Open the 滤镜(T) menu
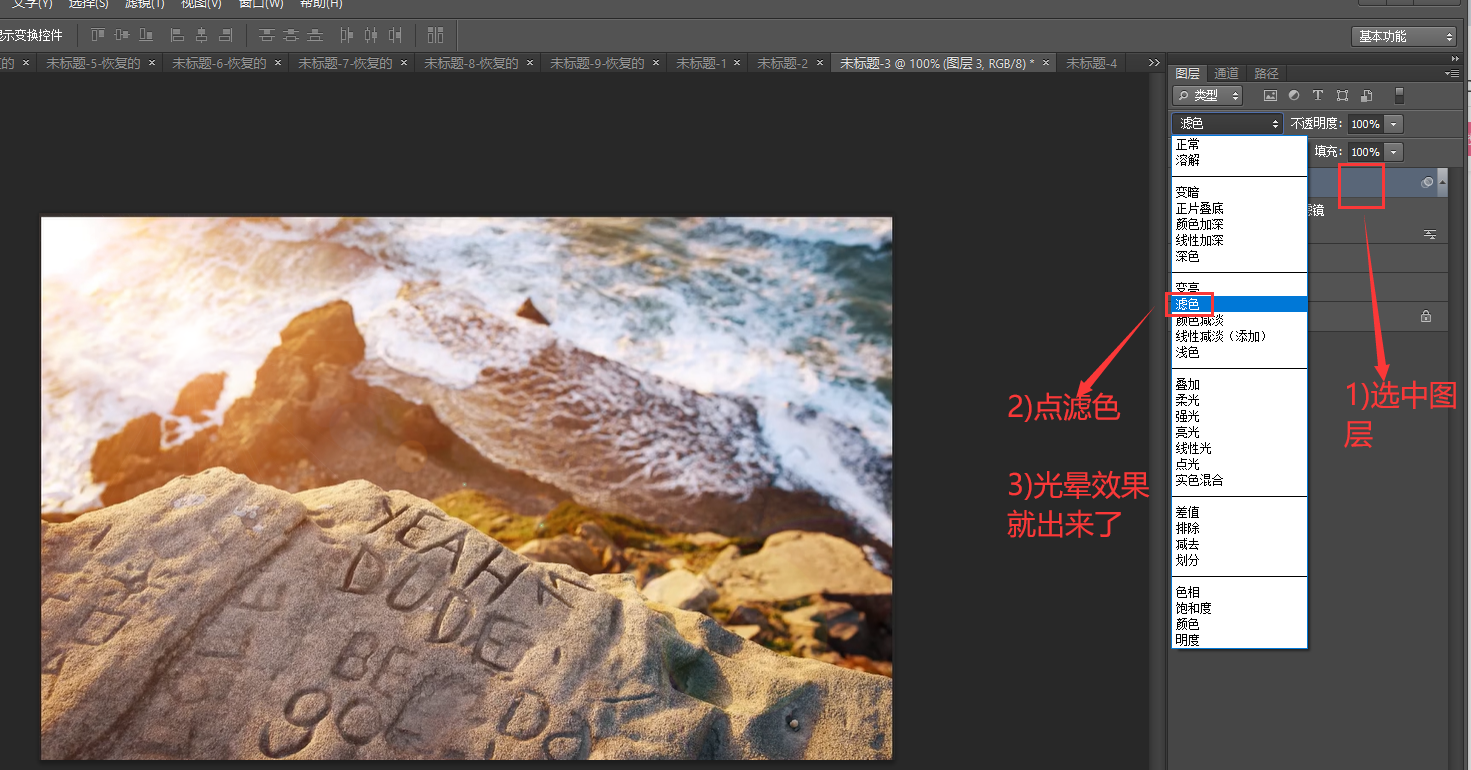 tap(144, 4)
